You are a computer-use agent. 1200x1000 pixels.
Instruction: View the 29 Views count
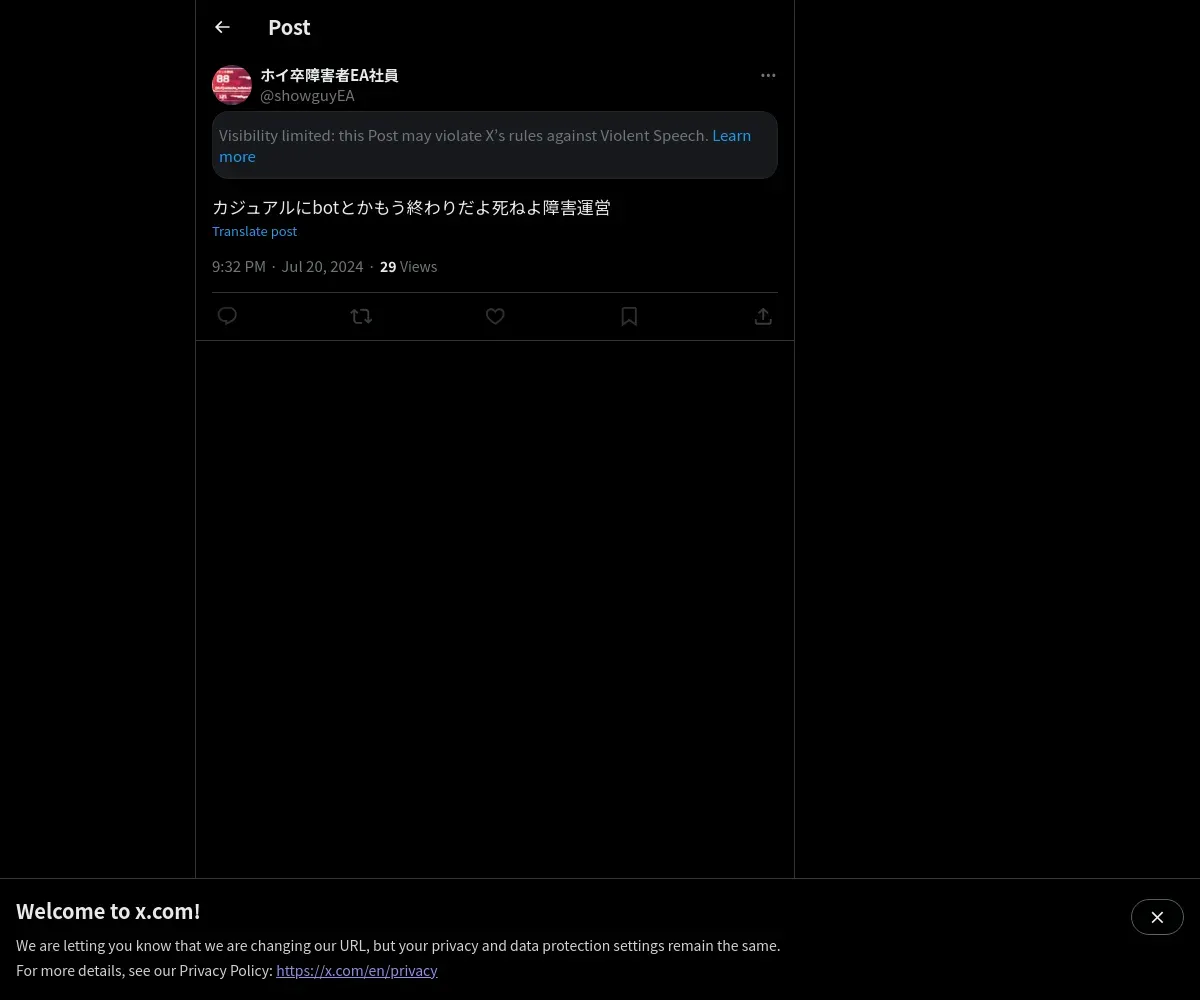coord(408,267)
